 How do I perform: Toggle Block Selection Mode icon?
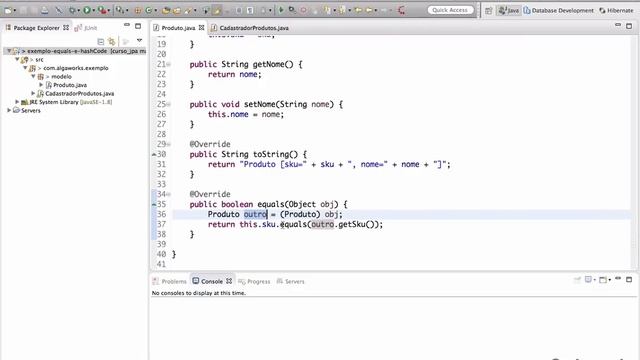coord(239,10)
